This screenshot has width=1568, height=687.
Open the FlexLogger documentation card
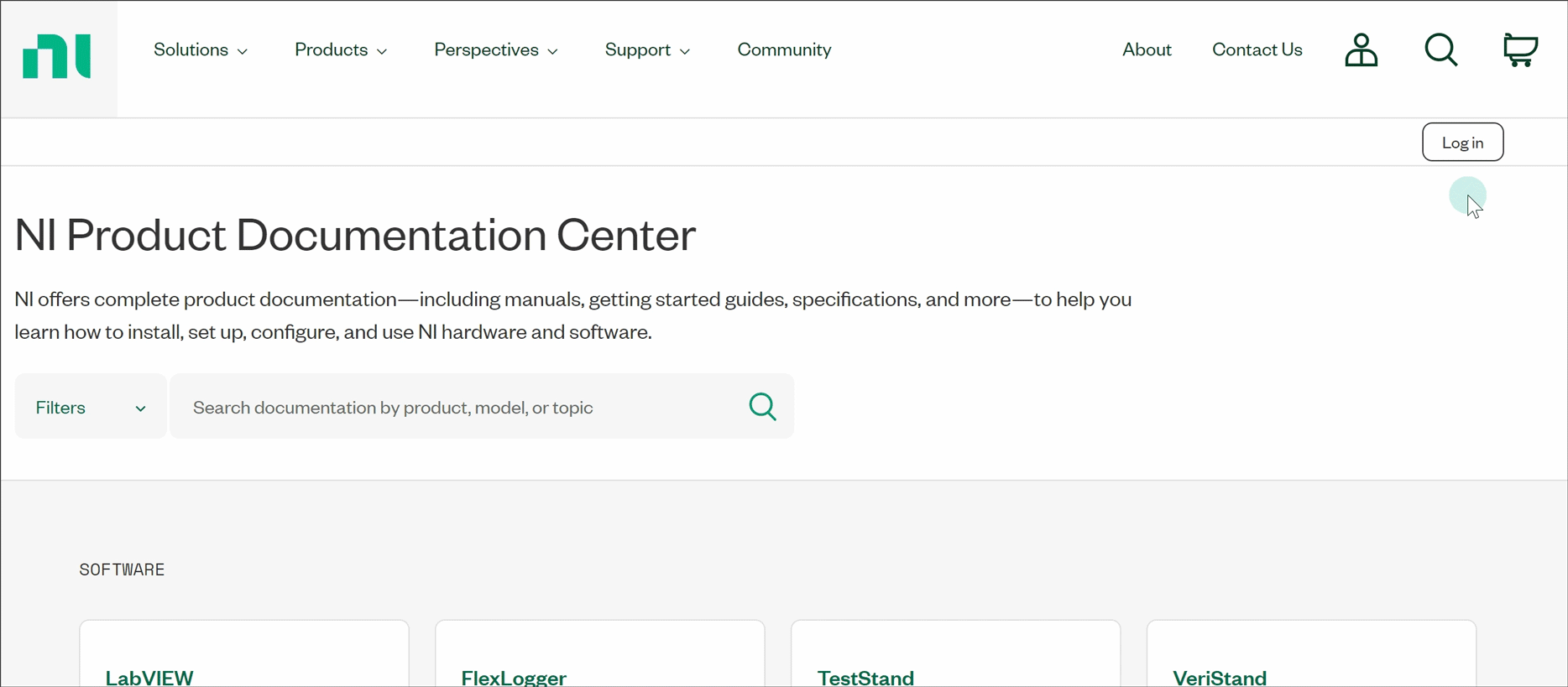click(x=600, y=654)
